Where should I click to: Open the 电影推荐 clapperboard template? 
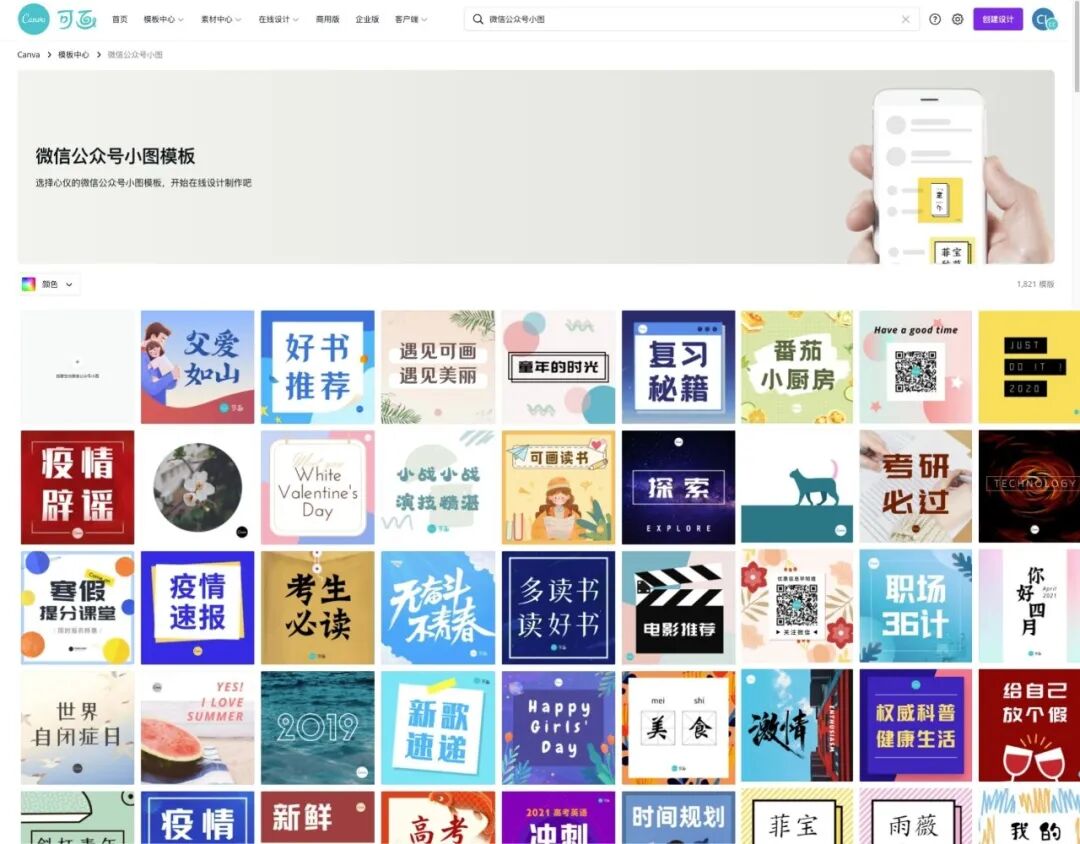click(x=678, y=608)
